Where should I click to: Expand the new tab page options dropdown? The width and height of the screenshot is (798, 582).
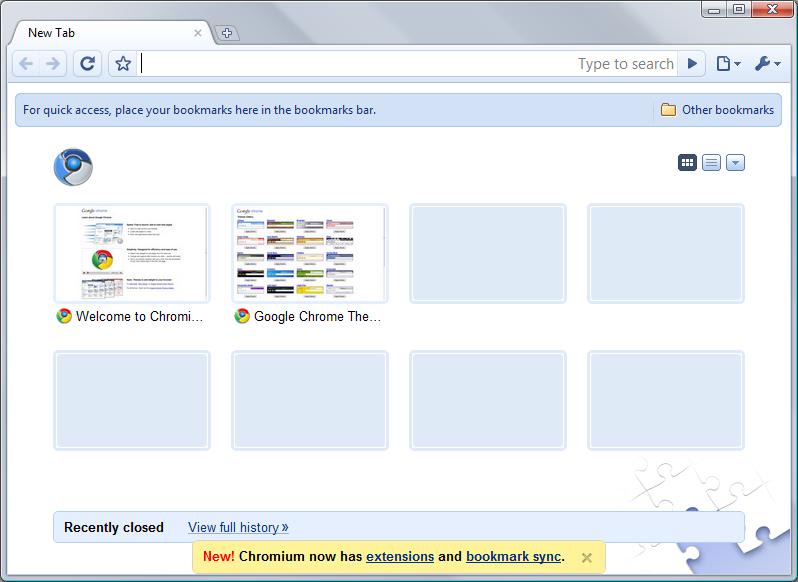click(735, 163)
